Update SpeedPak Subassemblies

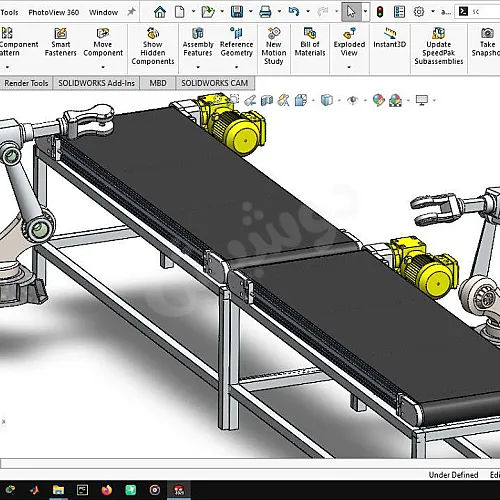click(439, 46)
